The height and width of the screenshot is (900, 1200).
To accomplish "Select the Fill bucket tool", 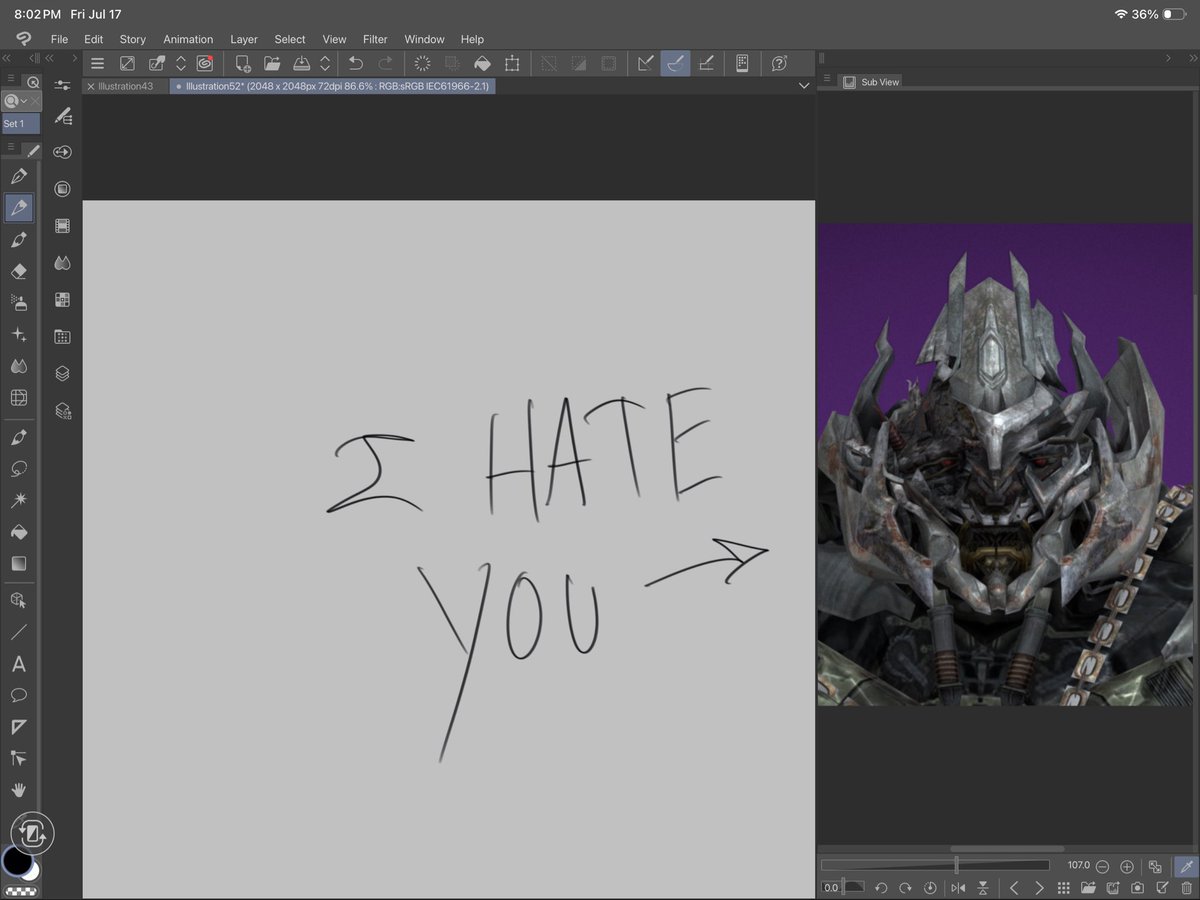I will tap(18, 532).
